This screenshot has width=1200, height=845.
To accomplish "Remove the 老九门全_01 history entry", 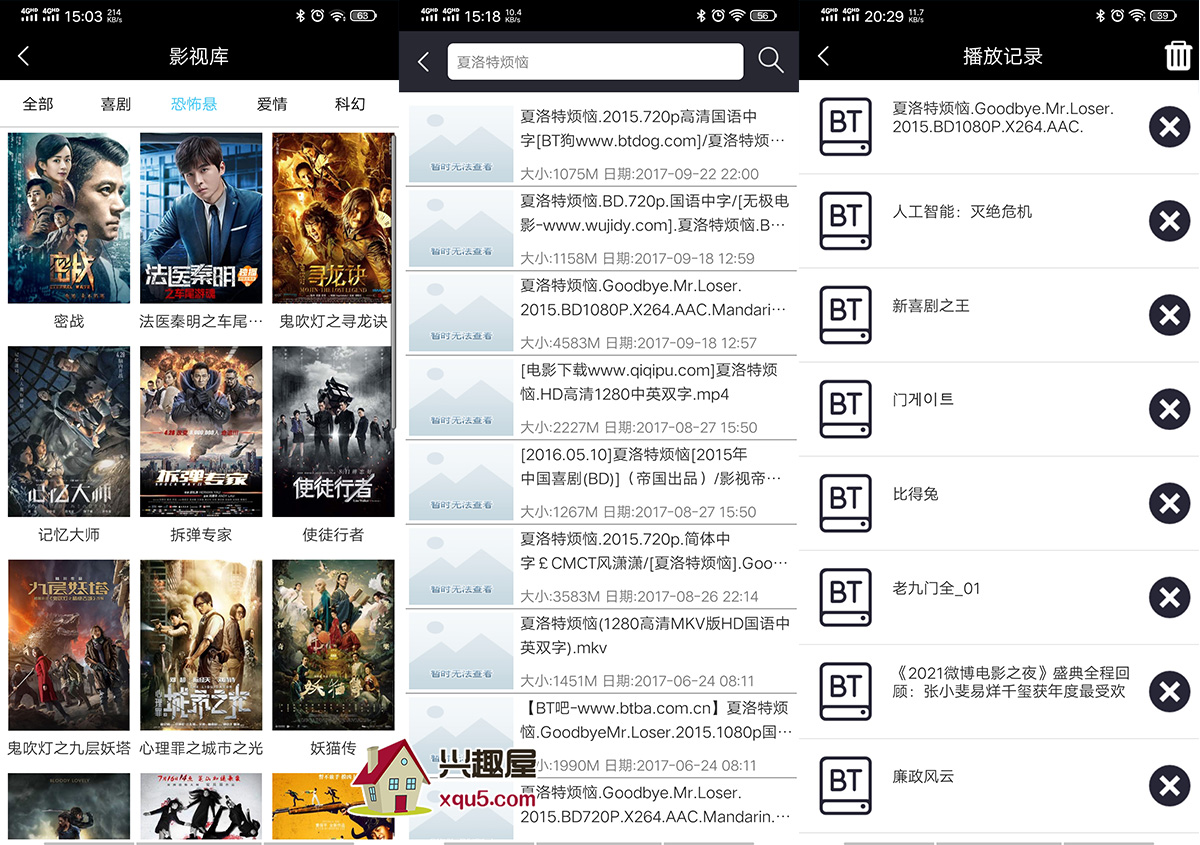I will click(x=1169, y=597).
